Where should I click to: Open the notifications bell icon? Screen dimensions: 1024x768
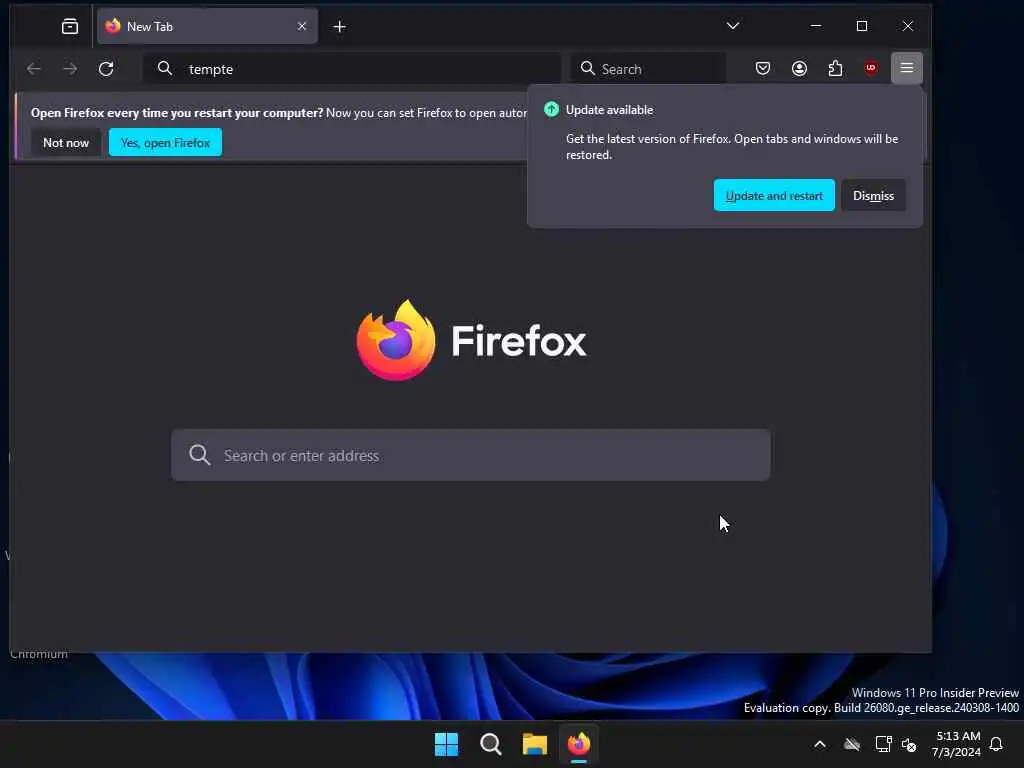click(x=997, y=744)
